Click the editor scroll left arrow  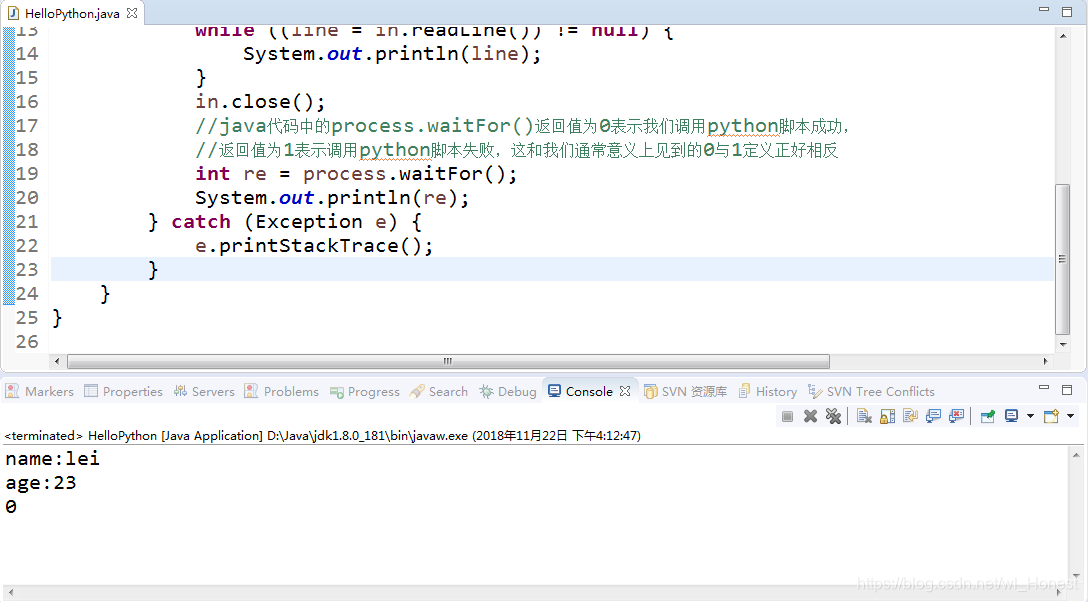coord(57,361)
